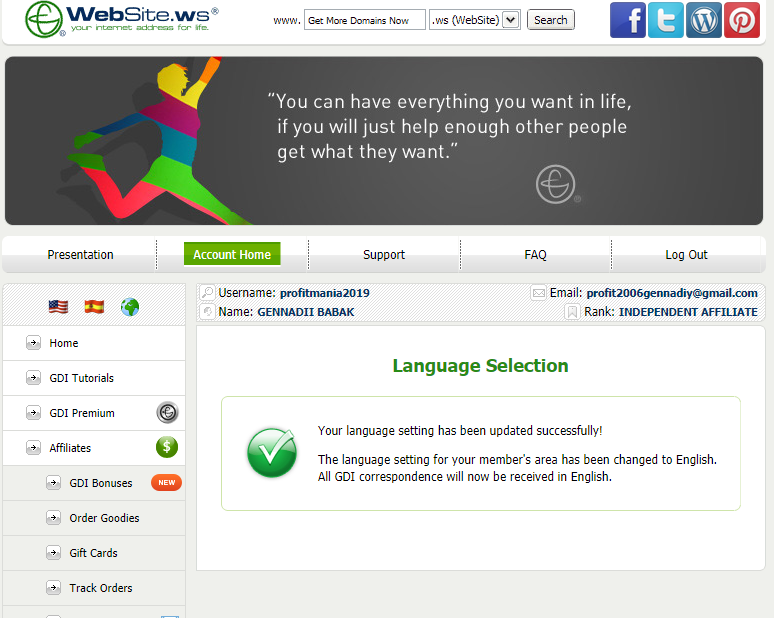Click the 'updated successfully' message text
This screenshot has width=774, height=618.
click(x=460, y=430)
